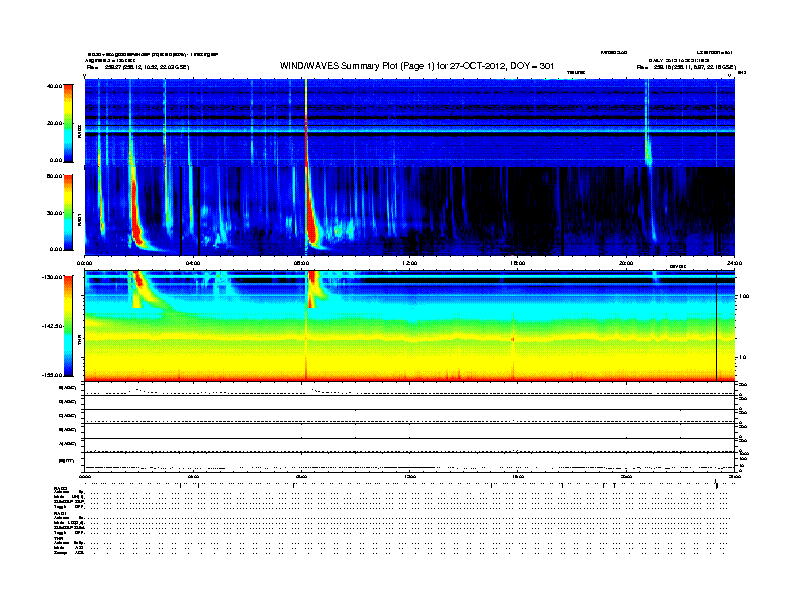
Task: Select the -130.00 tick on TNR color bar
Action: click(x=53, y=277)
